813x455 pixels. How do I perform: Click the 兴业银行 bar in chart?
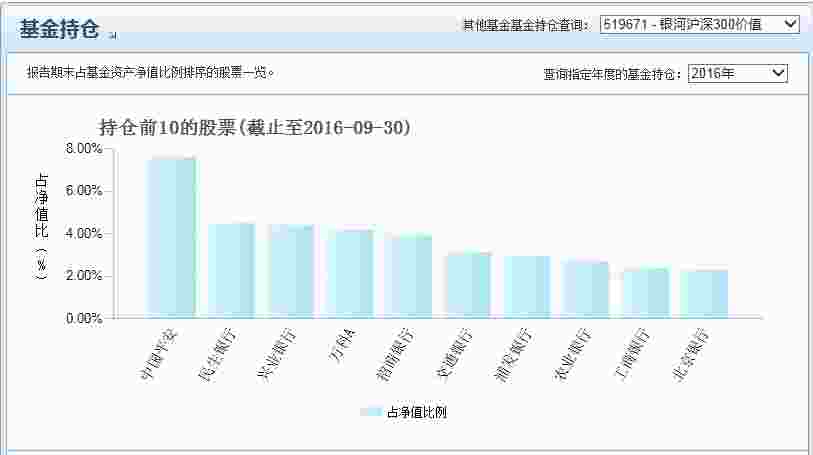291,271
